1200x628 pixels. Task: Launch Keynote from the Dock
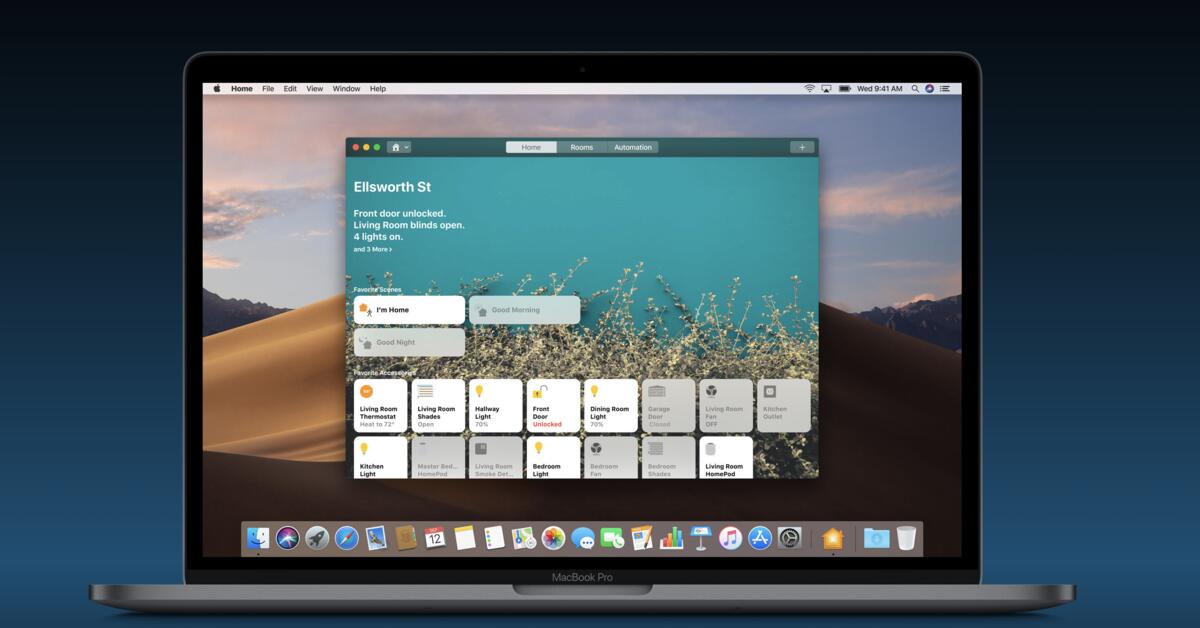pos(699,538)
